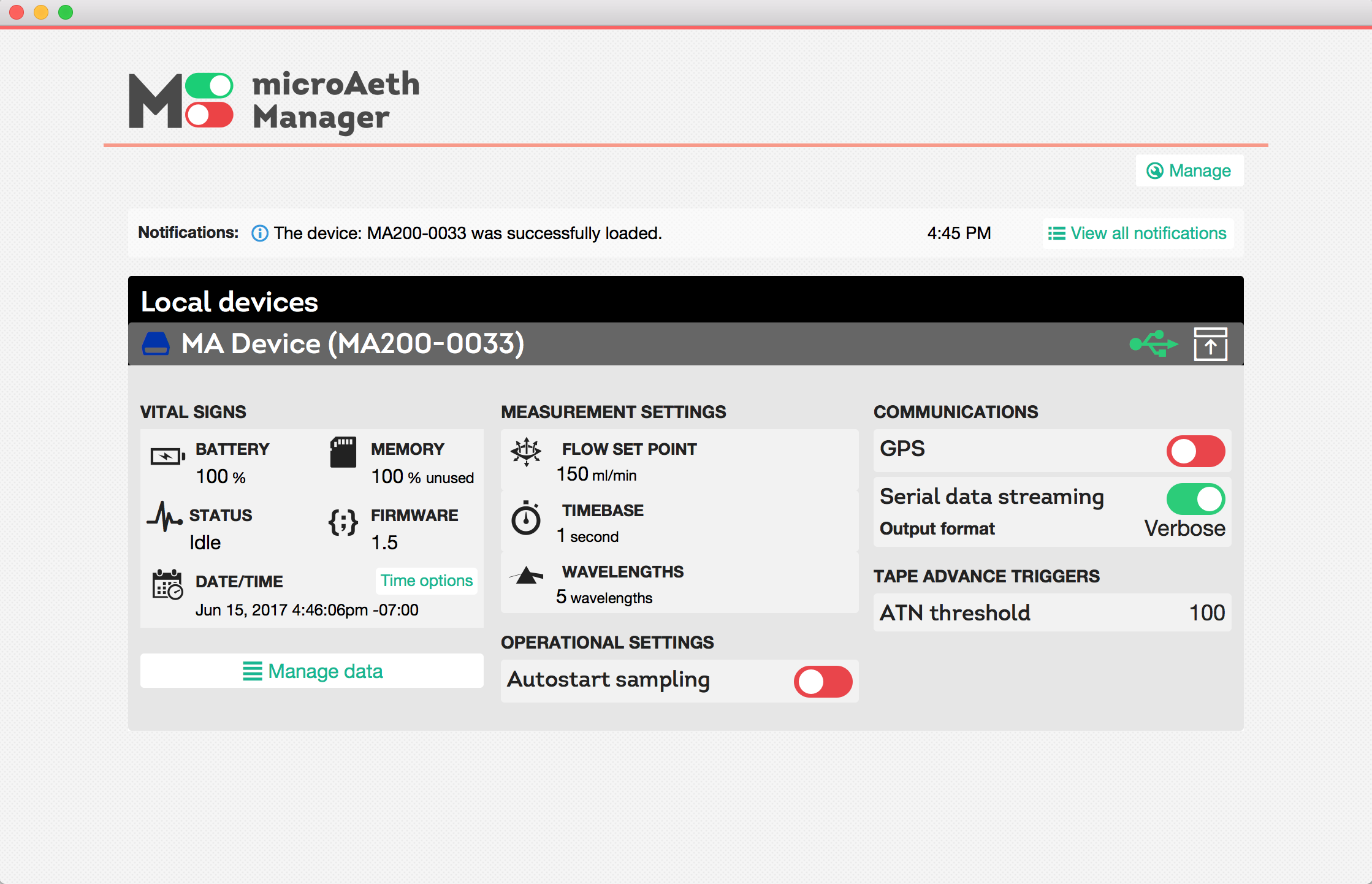
Task: Click the green USB connection icon
Action: pos(1154,343)
